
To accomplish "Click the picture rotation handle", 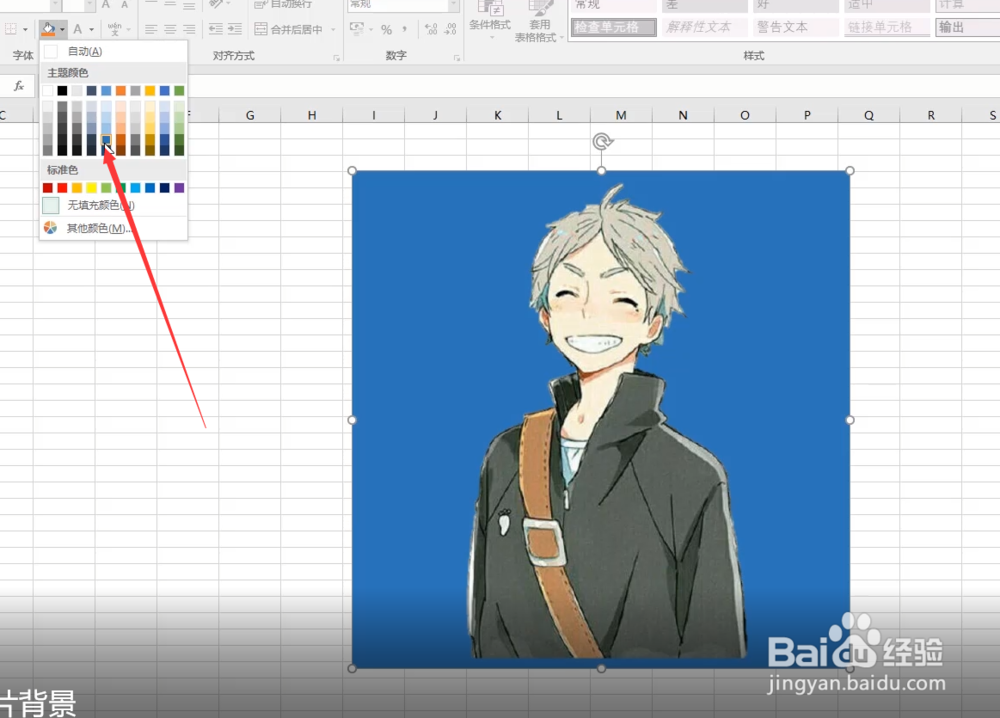I will (602, 142).
